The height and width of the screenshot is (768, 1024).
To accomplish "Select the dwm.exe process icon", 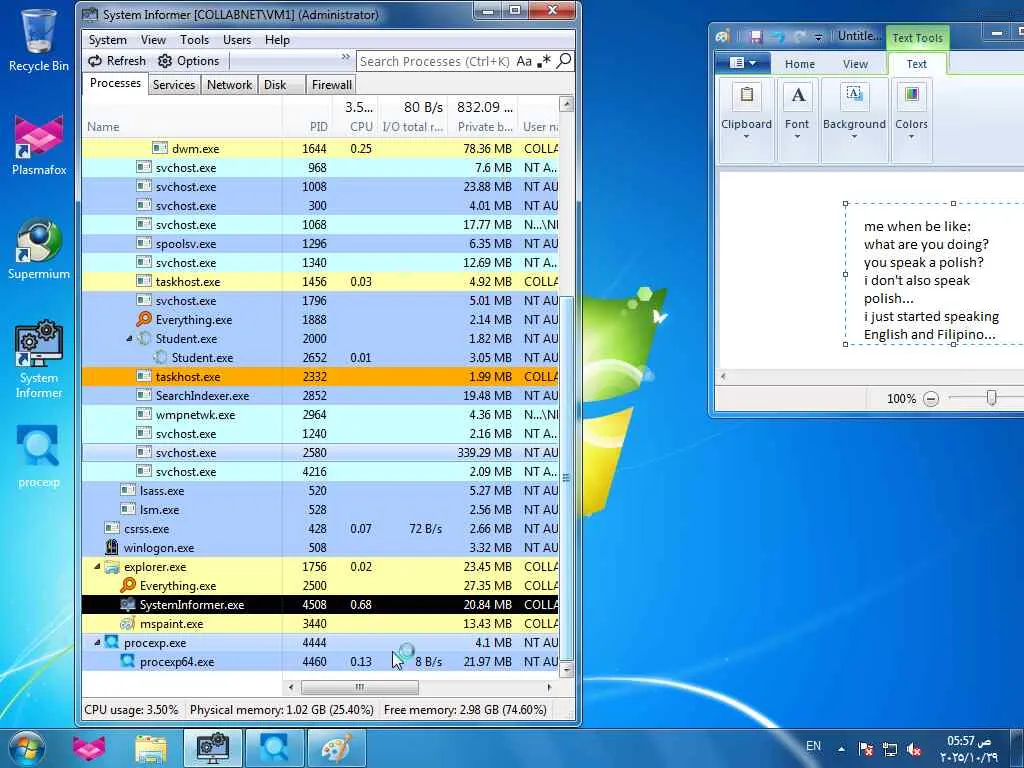I will (160, 148).
